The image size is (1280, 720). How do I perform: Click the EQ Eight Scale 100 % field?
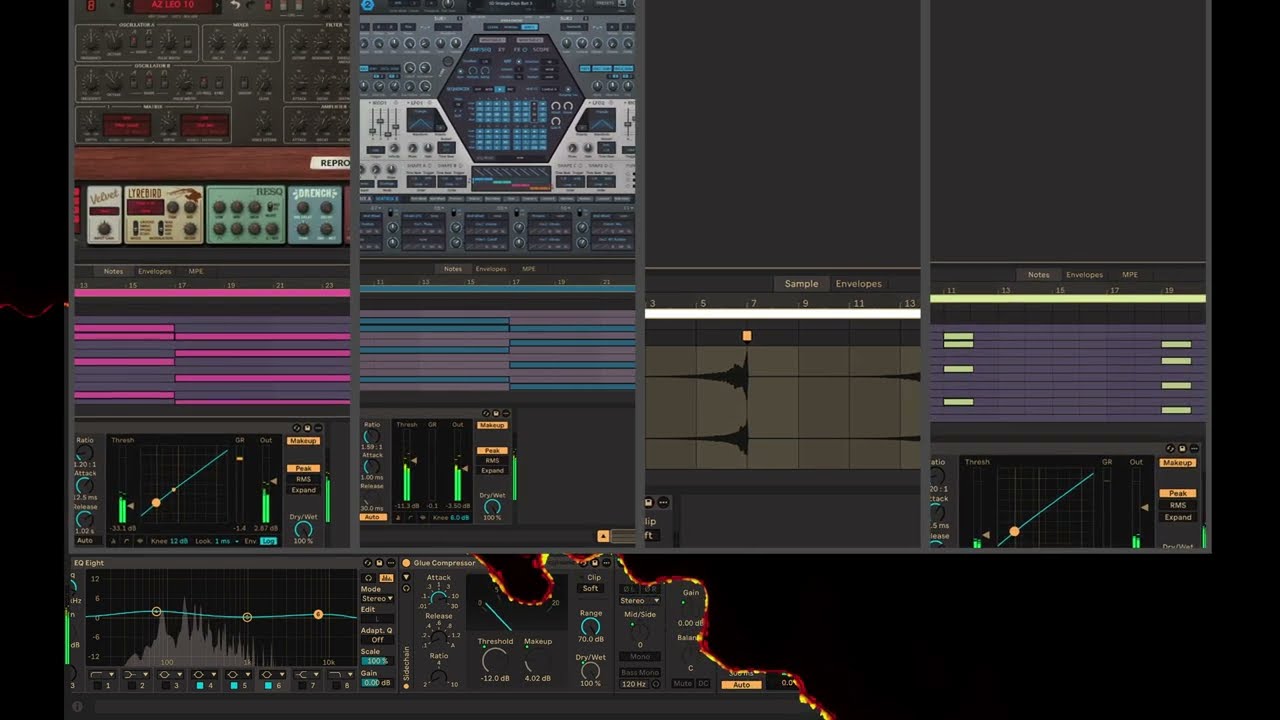(x=376, y=661)
